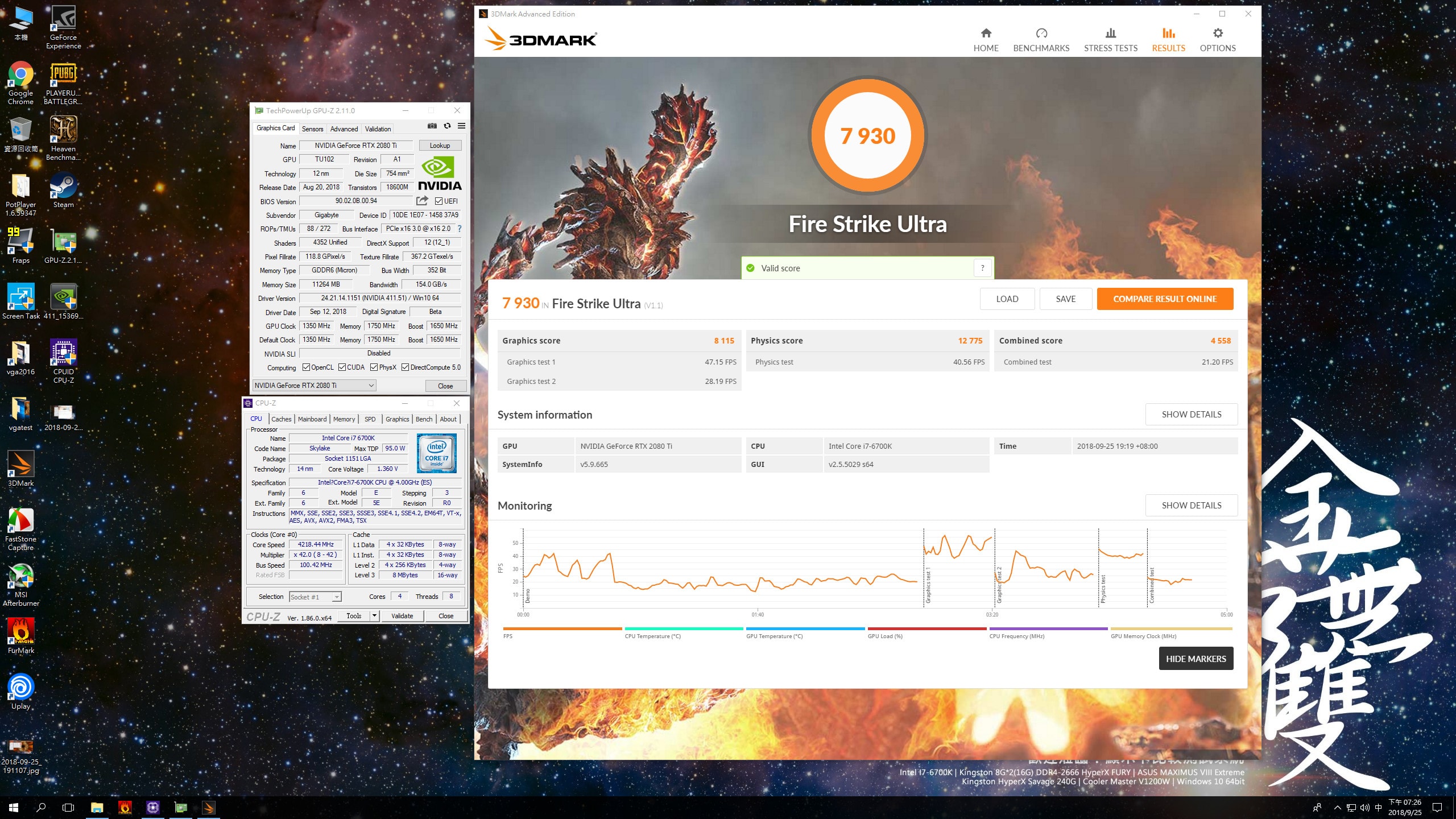Switch to Mainboard tab in CPU-Z
This screenshot has height=819, width=1456.
point(312,419)
